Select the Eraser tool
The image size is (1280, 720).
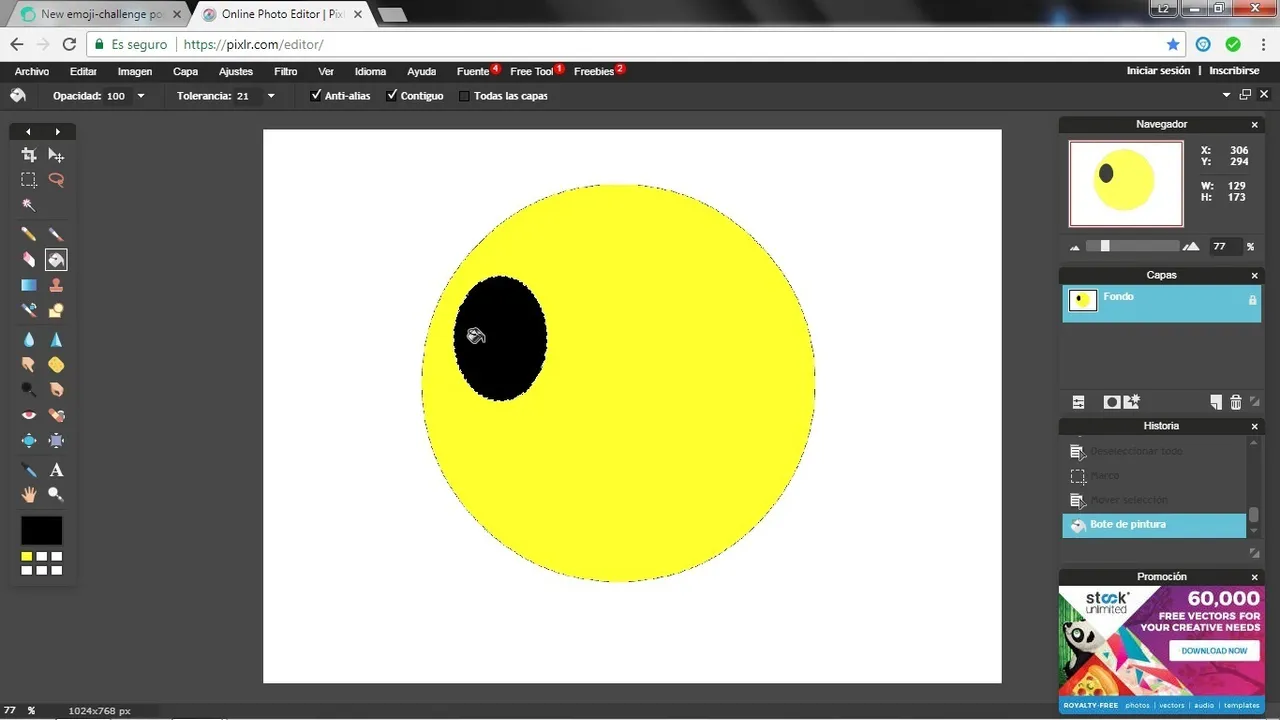click(x=29, y=260)
